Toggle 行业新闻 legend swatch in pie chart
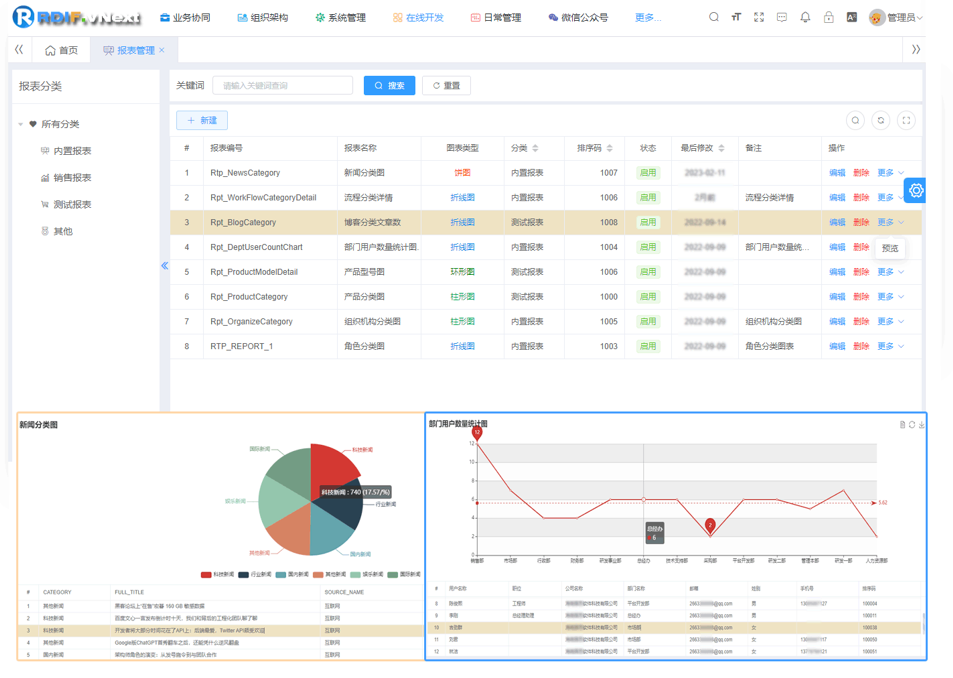953x678 pixels. click(x=243, y=574)
